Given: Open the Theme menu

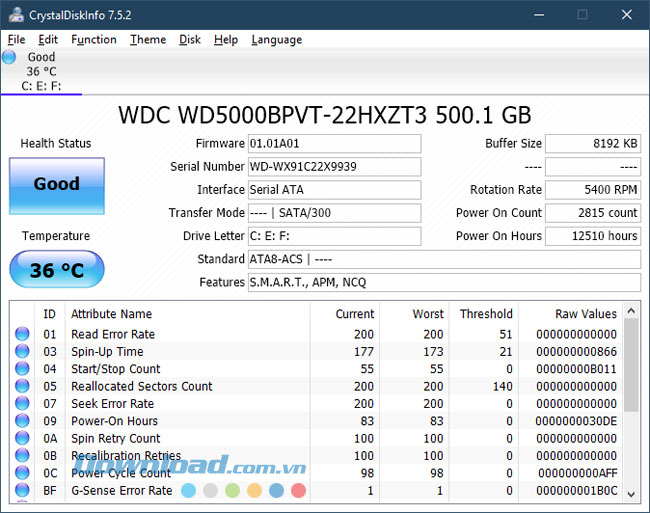Looking at the screenshot, I should 148,40.
